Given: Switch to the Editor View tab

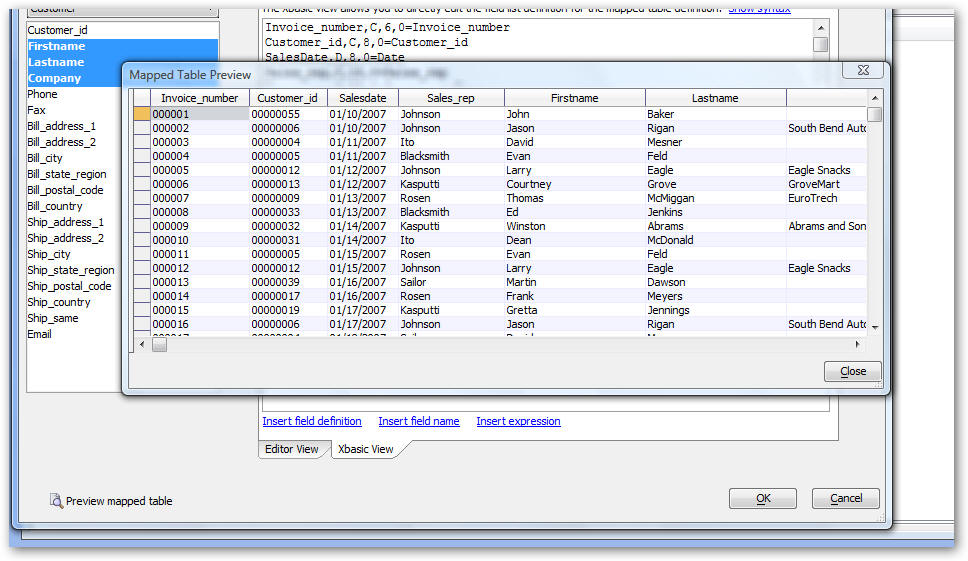Looking at the screenshot, I should point(291,449).
